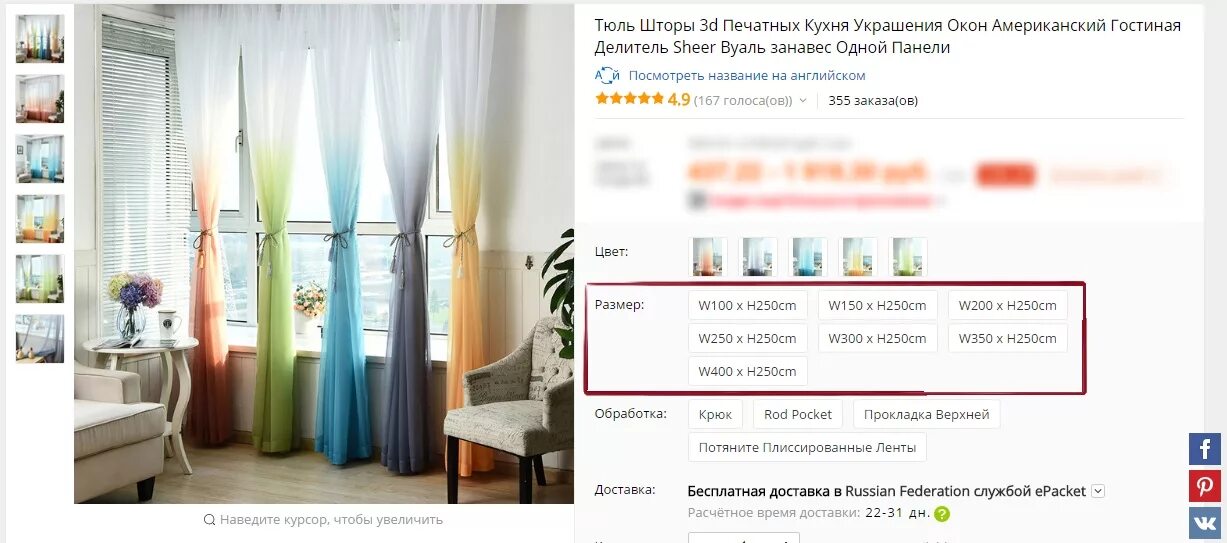Viewport: 1227px width, 543px height.
Task: Share the product on Pinterest
Action: [x=1204, y=486]
